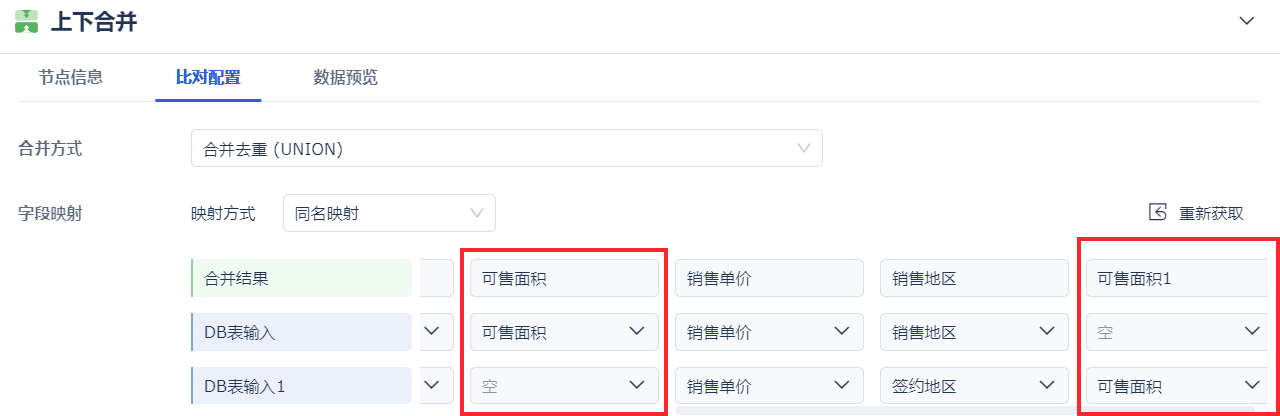Click the 重新获取 refresh icon
Viewport: 1280px width, 416px height.
[1158, 212]
